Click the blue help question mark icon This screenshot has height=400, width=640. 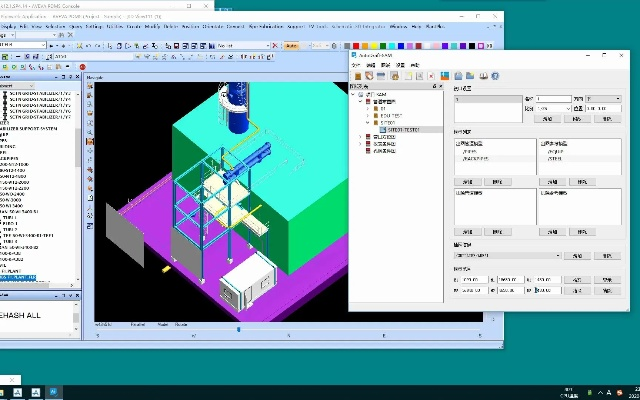click(x=495, y=75)
